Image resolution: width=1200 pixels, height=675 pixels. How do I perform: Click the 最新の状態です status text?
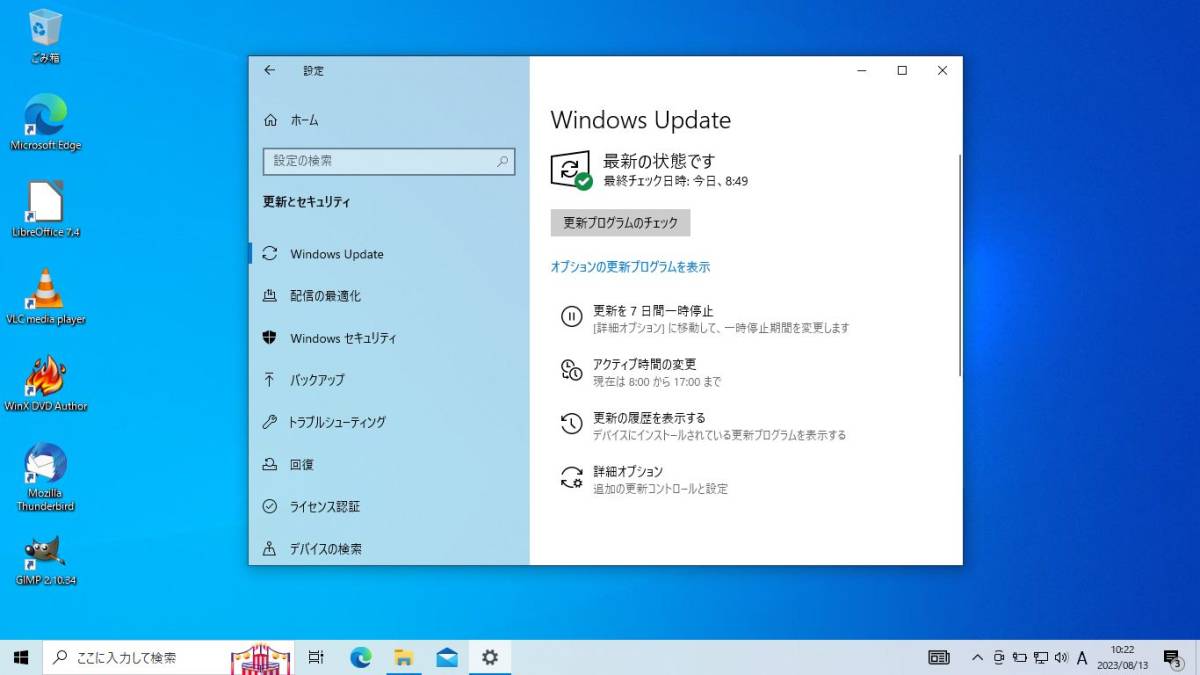[659, 160]
